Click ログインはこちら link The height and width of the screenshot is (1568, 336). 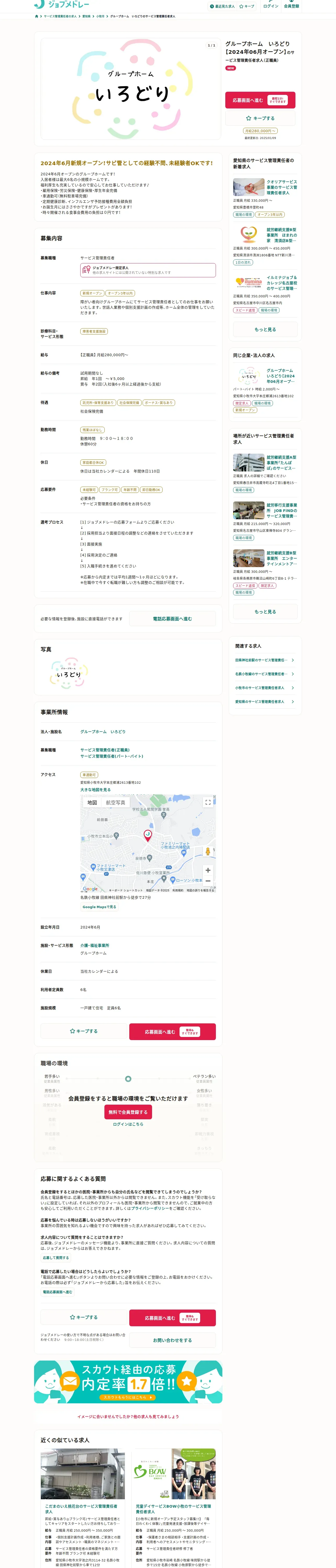click(x=128, y=1124)
